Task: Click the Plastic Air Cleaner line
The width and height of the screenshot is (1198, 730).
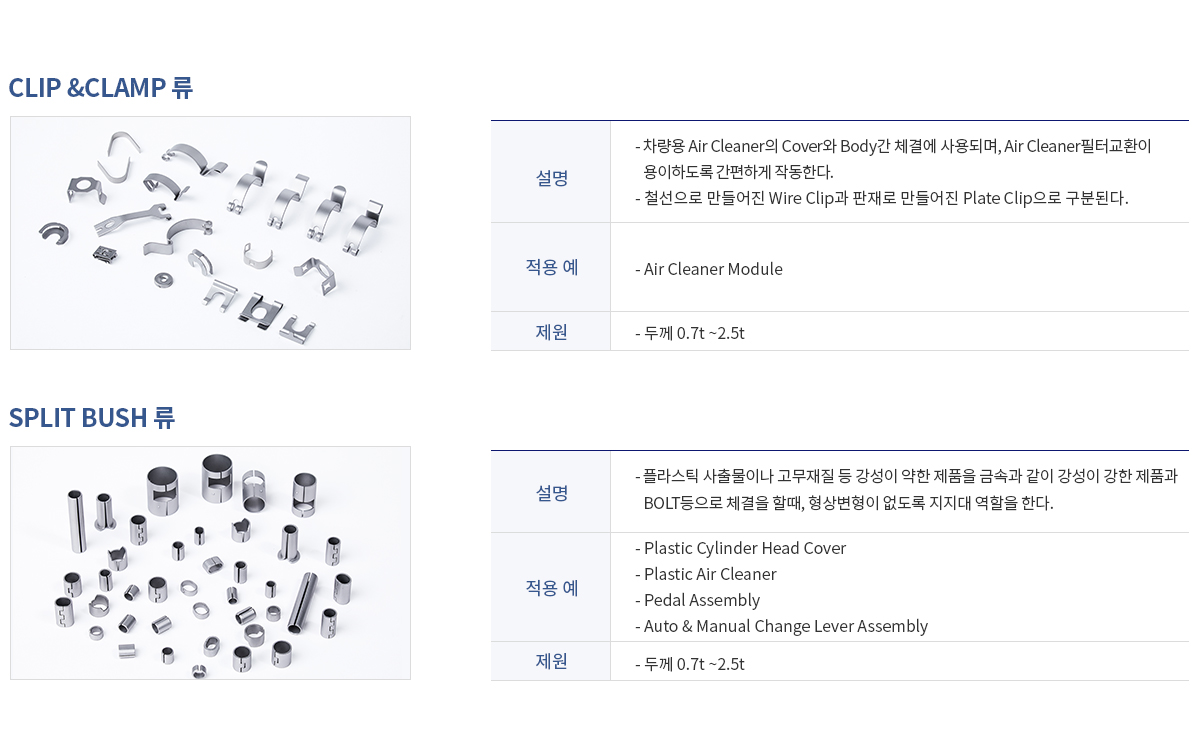Action: coord(706,574)
